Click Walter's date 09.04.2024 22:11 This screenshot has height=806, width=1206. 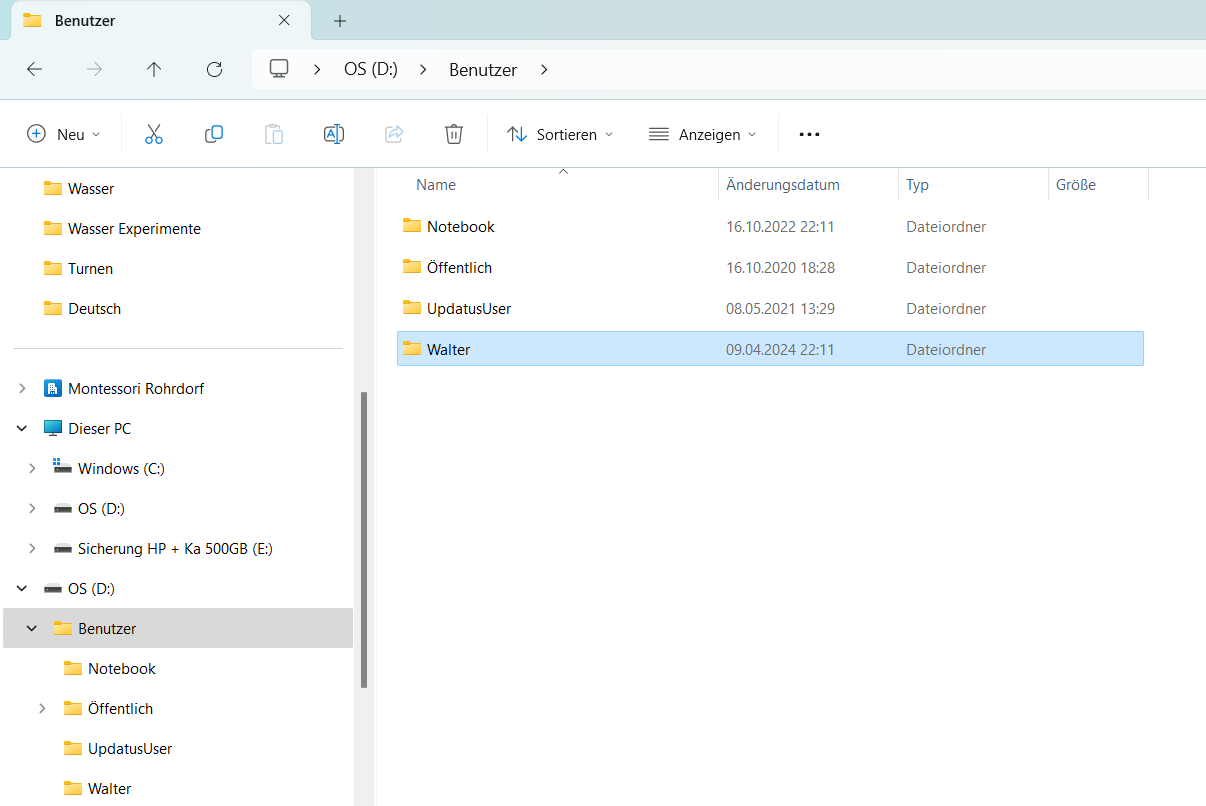(x=780, y=350)
